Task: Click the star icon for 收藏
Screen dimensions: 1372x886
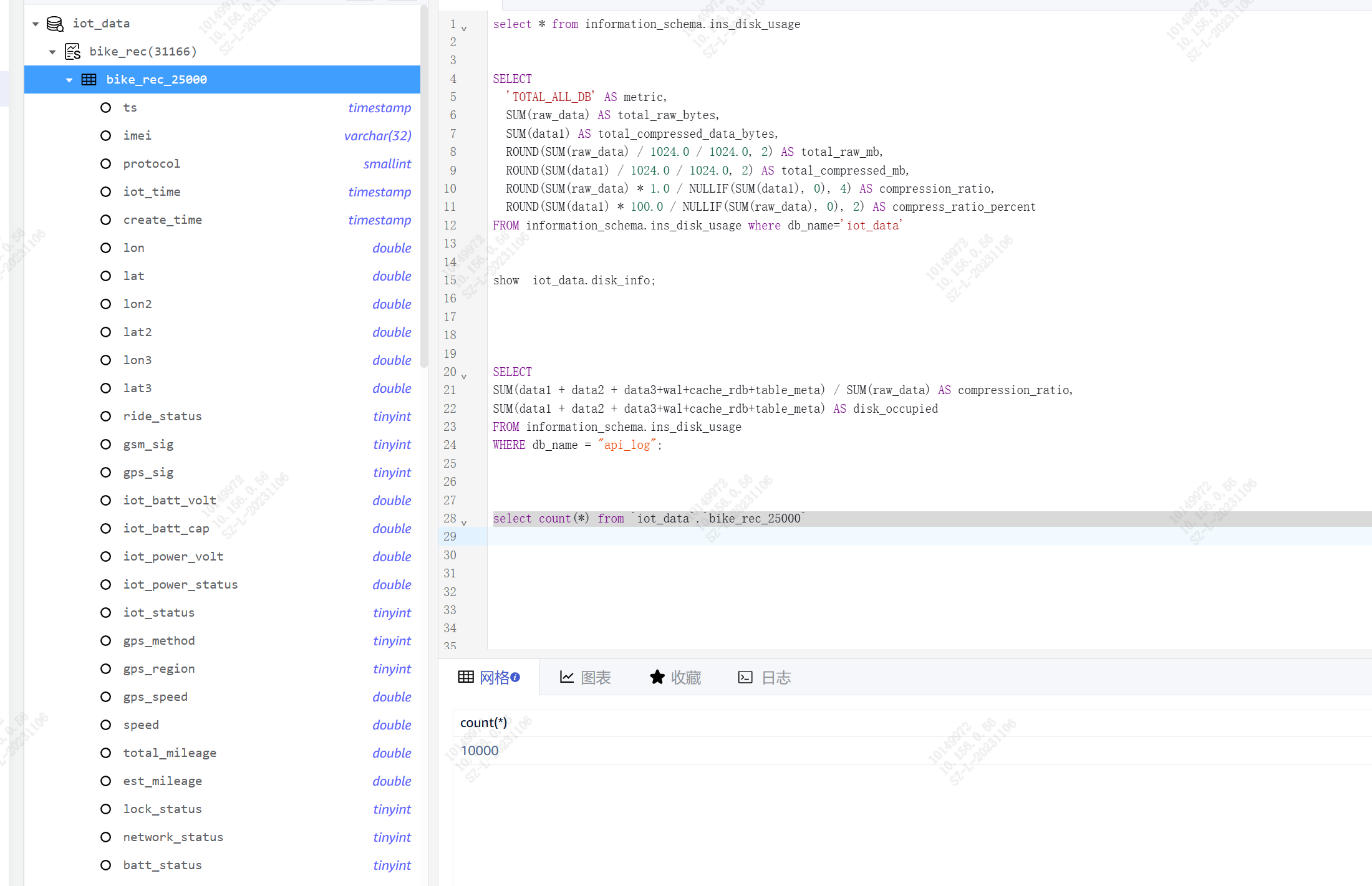Action: coord(657,677)
